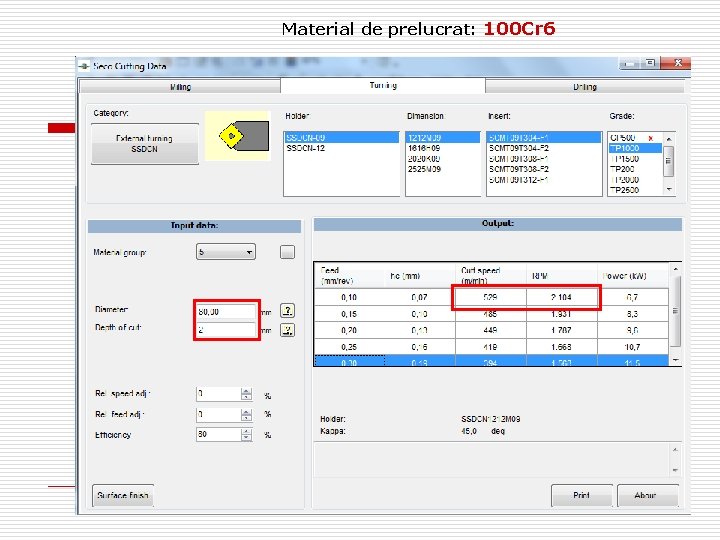Screen dimensions: 720x540
Task: Click the SSDCN tool holder illustration
Action: point(237,136)
